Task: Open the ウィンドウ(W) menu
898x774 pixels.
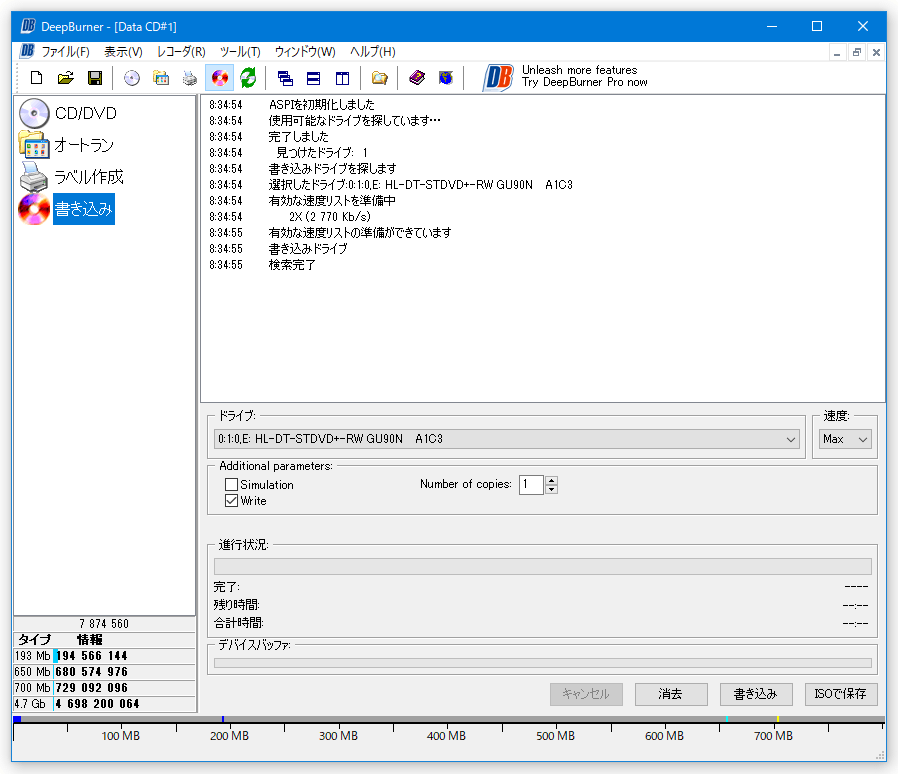Action: coord(305,52)
